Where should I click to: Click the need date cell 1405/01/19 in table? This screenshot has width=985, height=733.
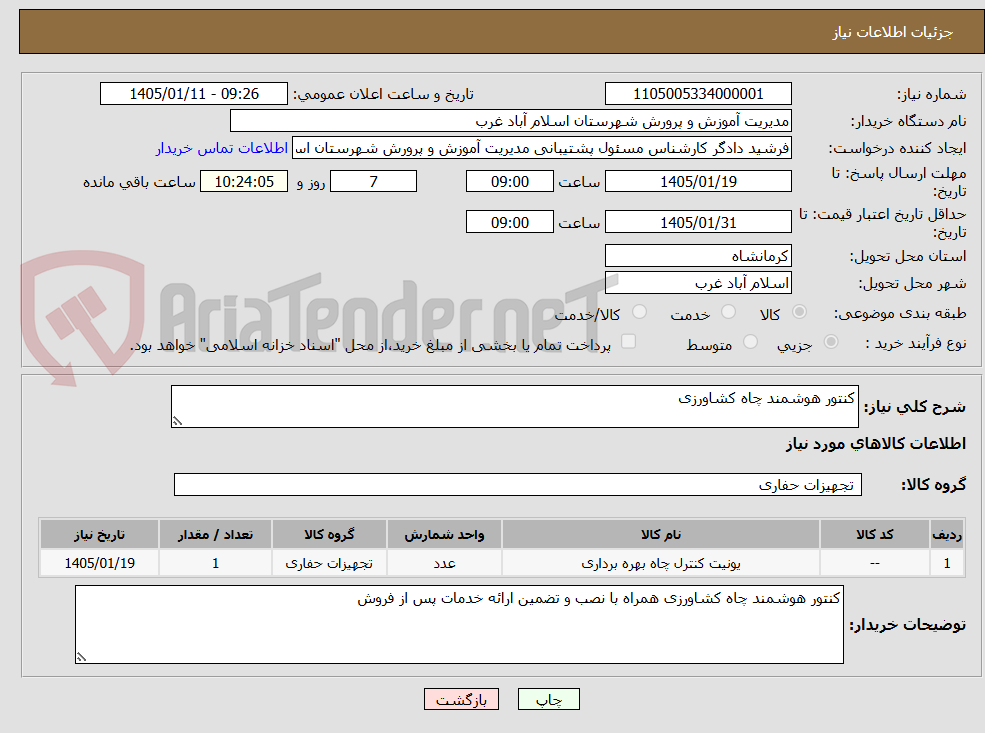[99, 563]
